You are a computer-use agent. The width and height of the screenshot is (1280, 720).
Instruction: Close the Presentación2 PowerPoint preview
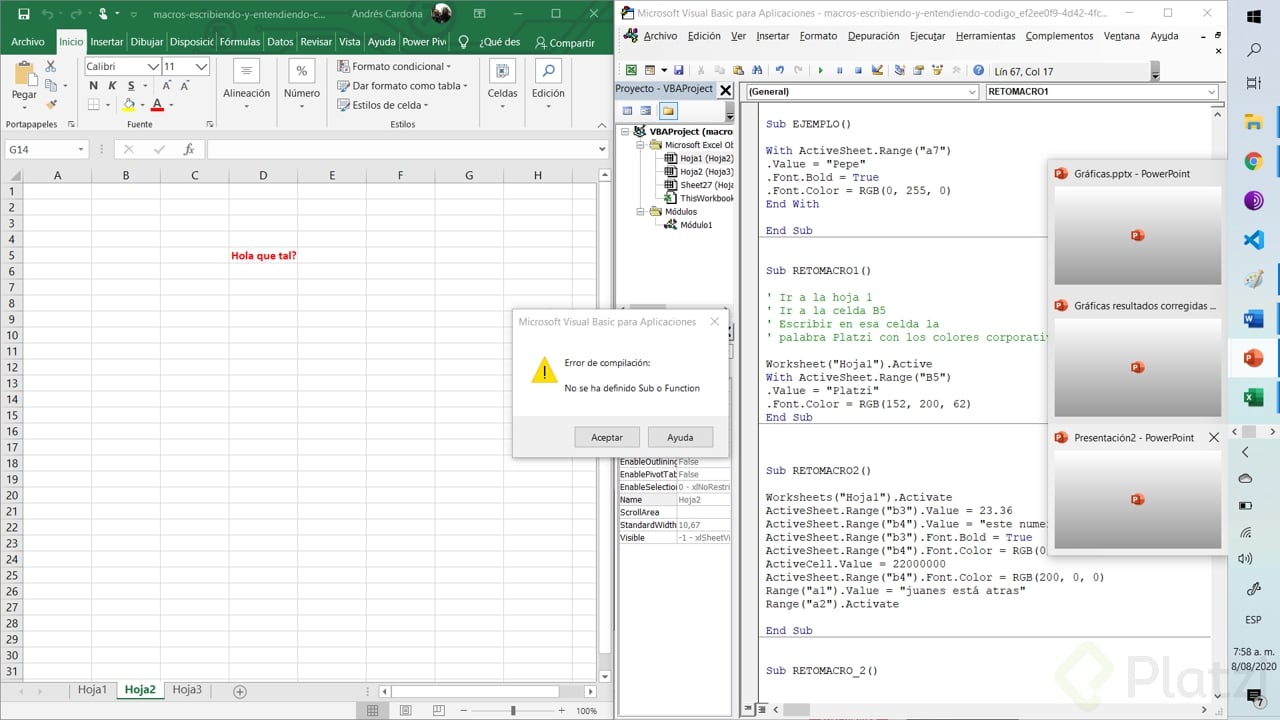pyautogui.click(x=1214, y=437)
